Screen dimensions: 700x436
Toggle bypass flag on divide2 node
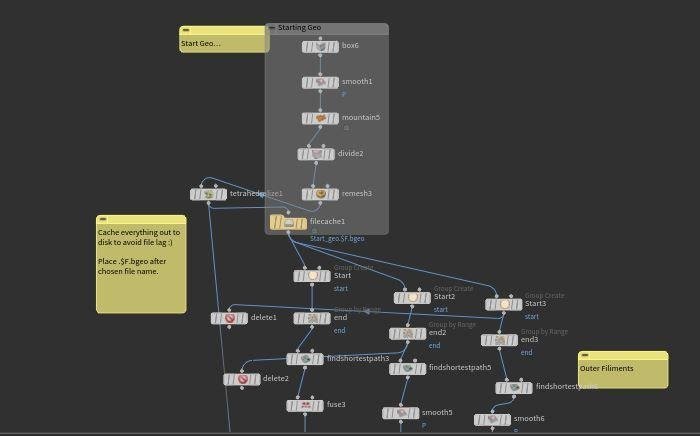pyautogui.click(x=303, y=154)
